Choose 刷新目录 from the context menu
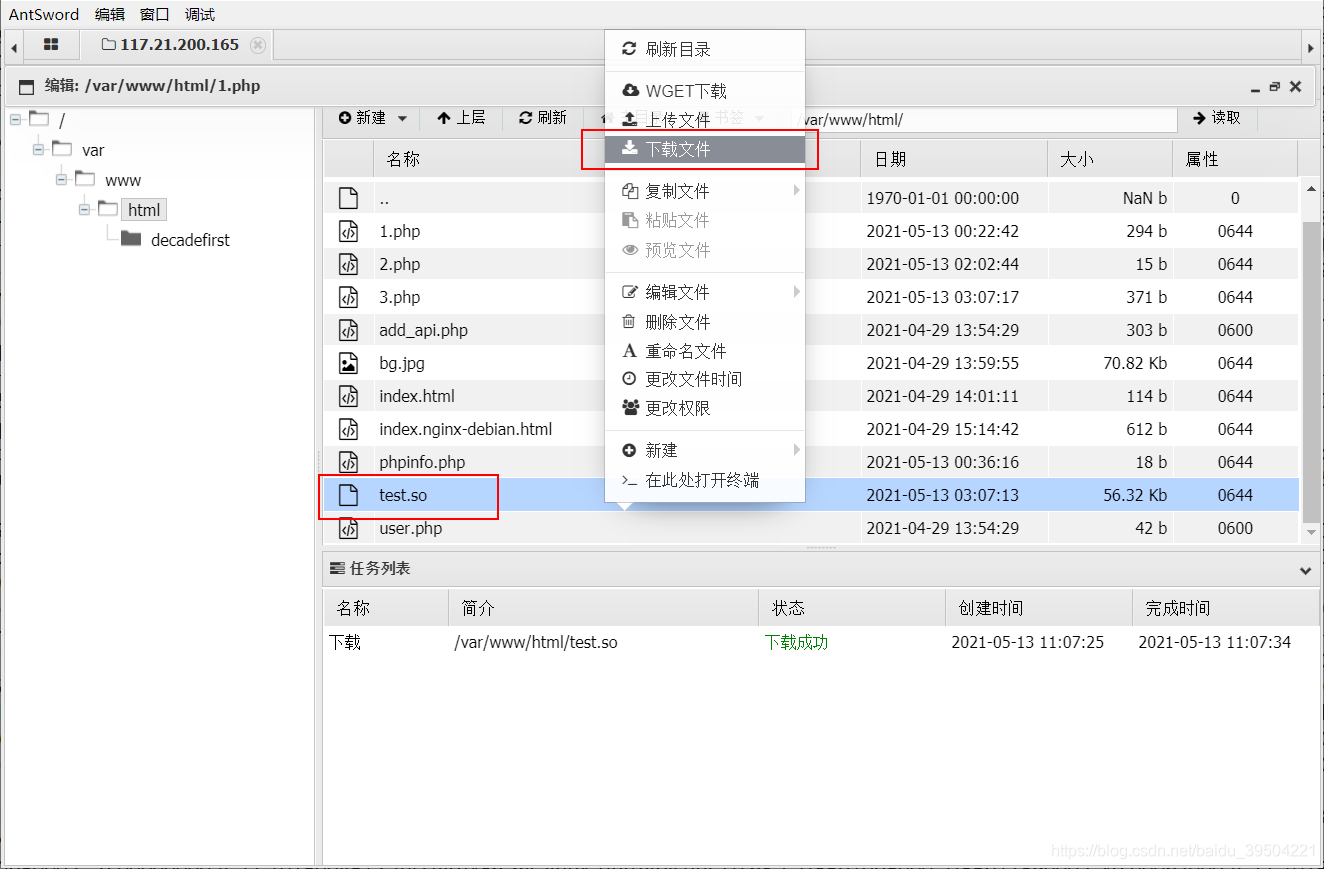1324x869 pixels. point(667,49)
